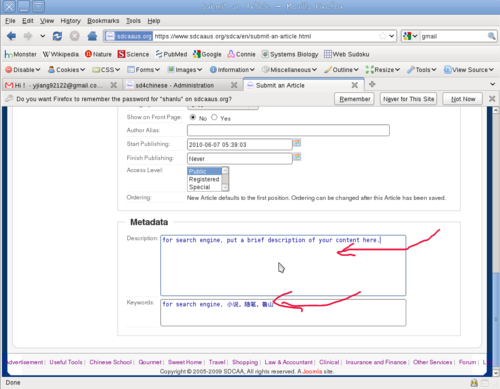The height and width of the screenshot is (389, 500).
Task: Open the URL bar history dropdown
Action: point(392,36)
